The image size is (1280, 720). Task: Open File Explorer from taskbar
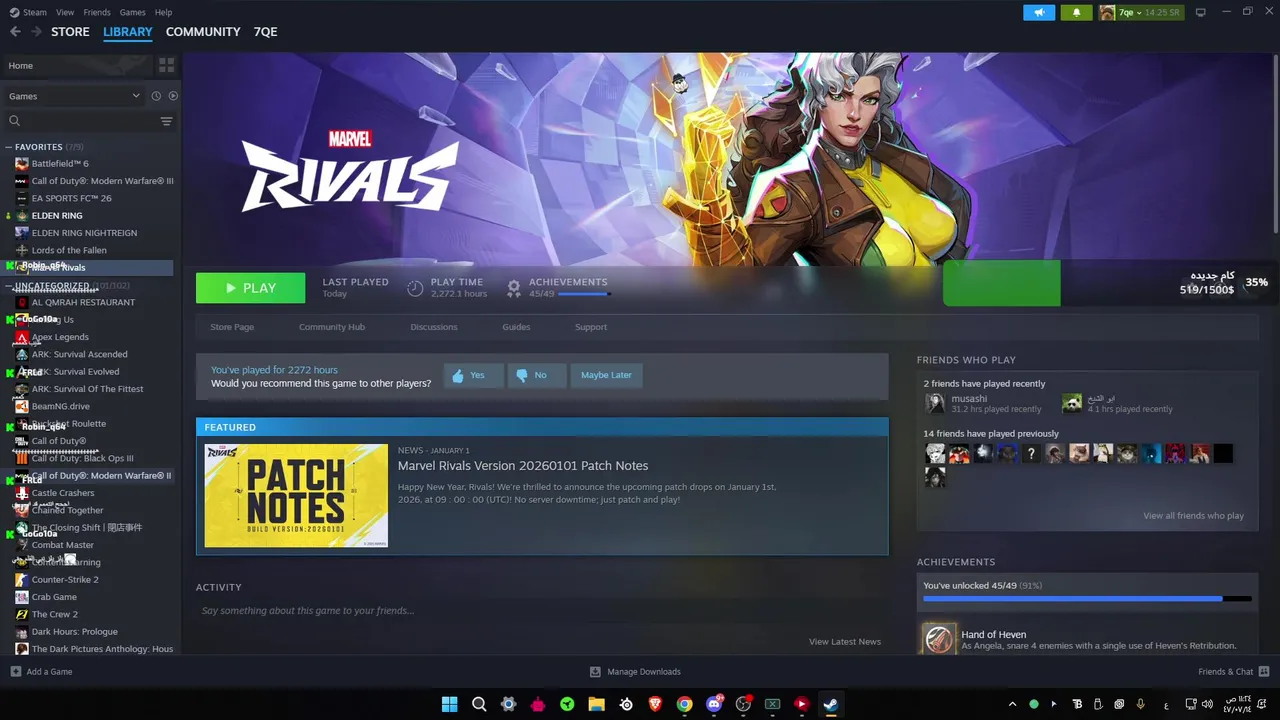coord(596,704)
